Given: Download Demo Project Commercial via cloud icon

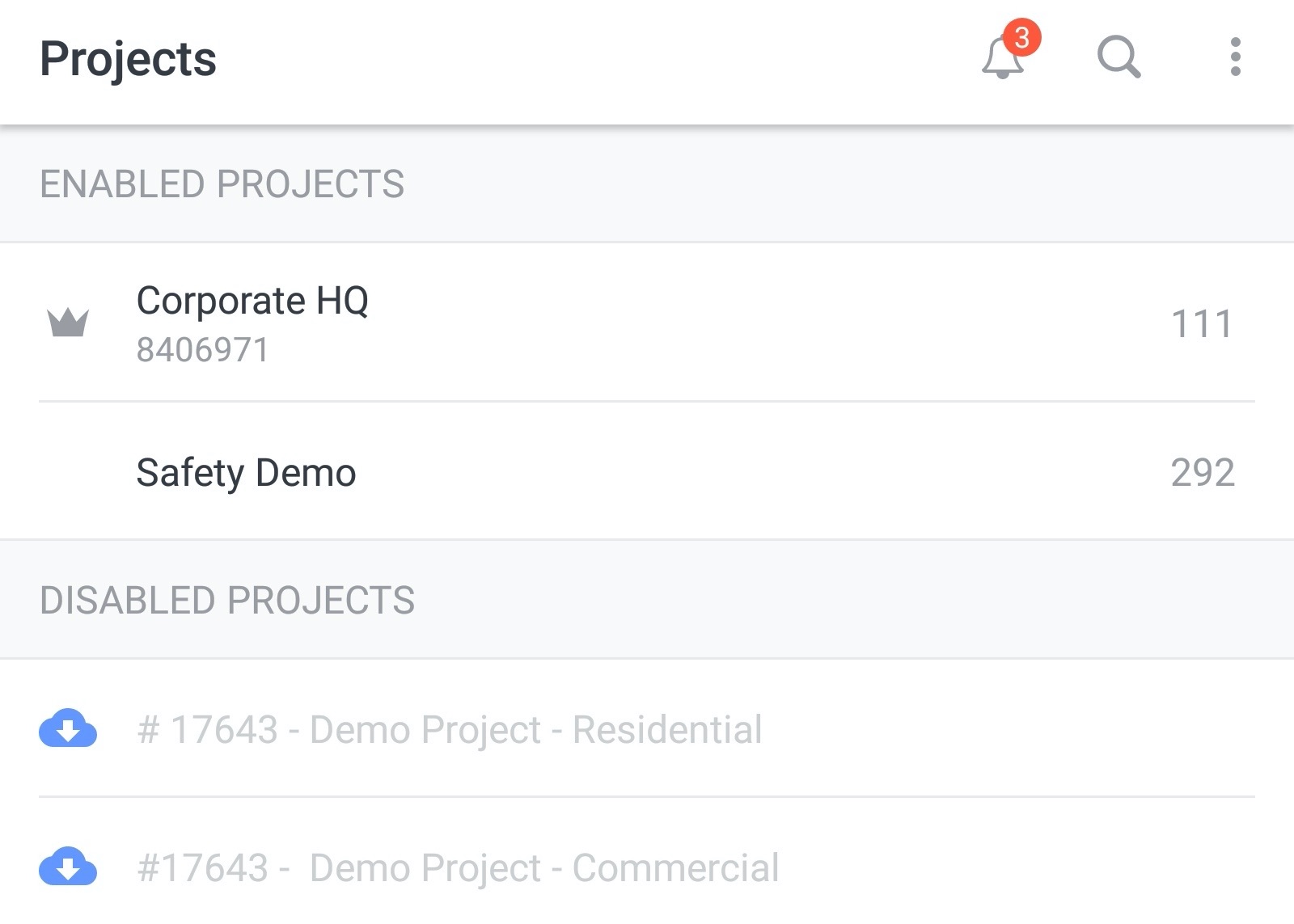Looking at the screenshot, I should coord(68,866).
